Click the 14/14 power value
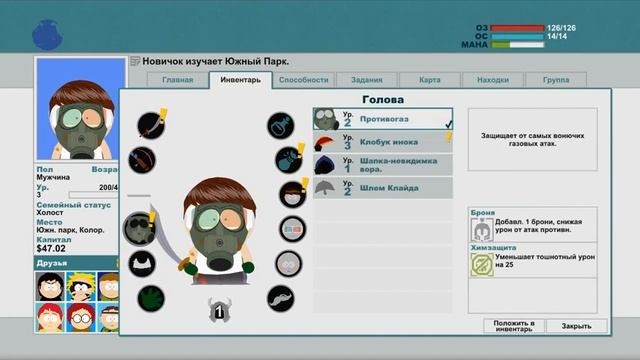The width and height of the screenshot is (640, 360). (557, 36)
